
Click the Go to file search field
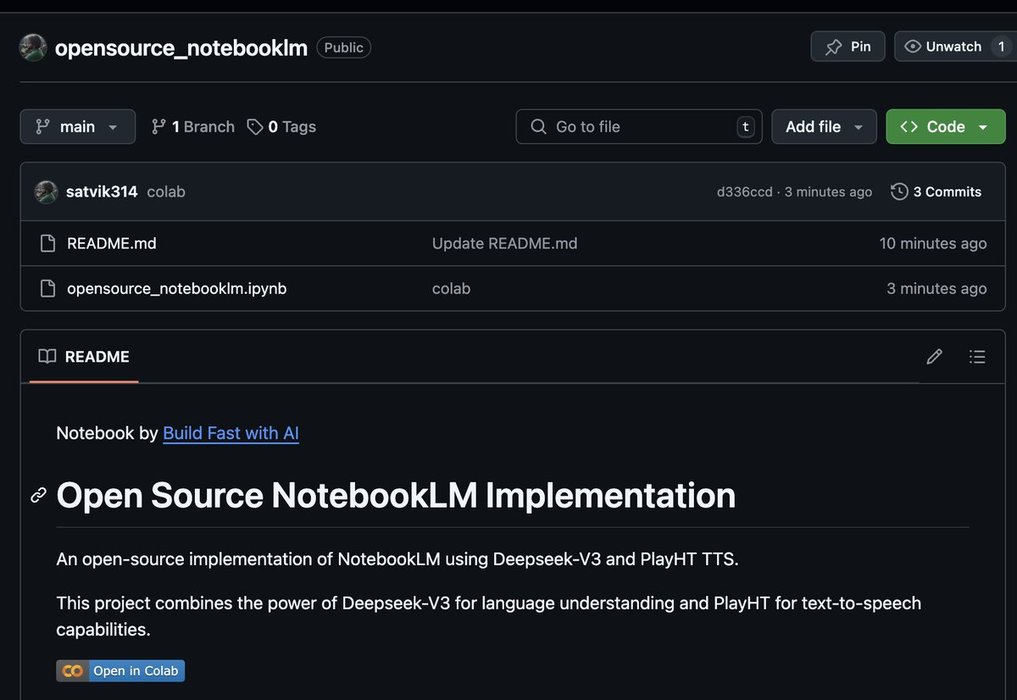[x=638, y=127]
